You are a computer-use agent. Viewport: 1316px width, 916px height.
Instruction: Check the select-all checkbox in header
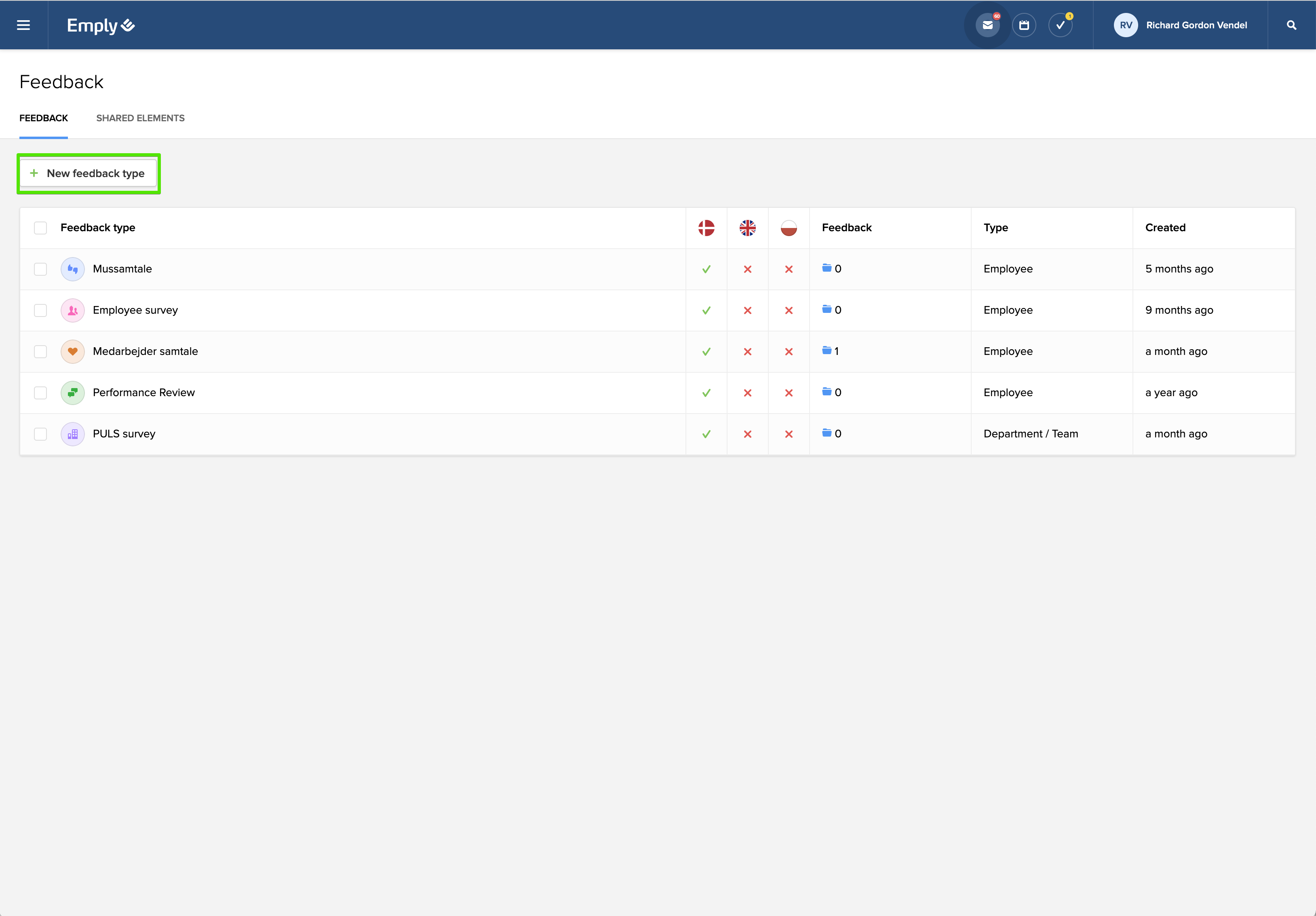[x=40, y=228]
